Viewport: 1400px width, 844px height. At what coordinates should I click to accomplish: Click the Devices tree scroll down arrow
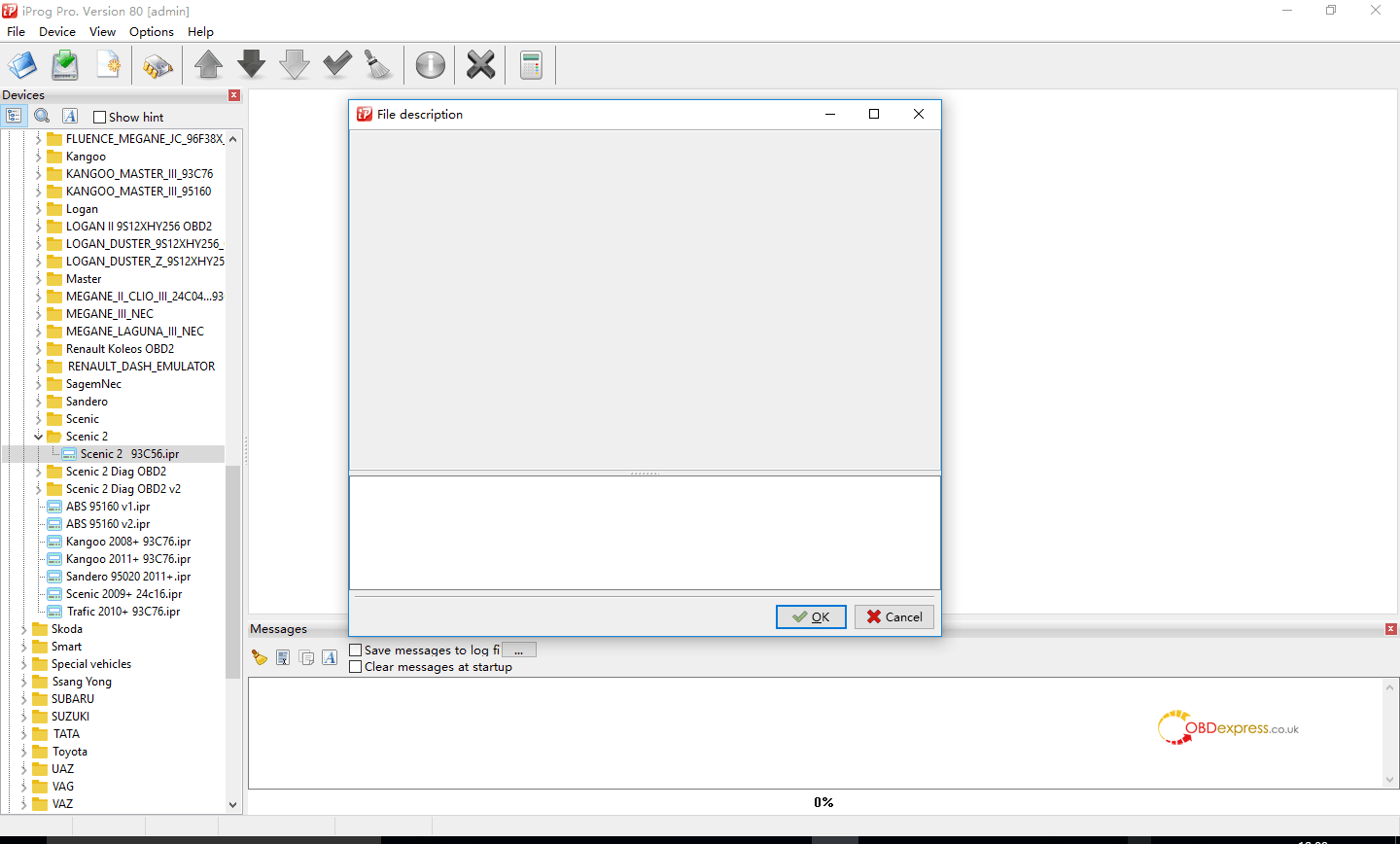[x=232, y=804]
